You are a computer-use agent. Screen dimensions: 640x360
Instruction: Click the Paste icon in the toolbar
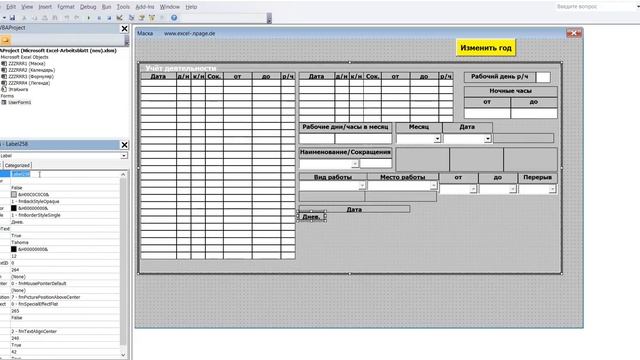(x=44, y=18)
